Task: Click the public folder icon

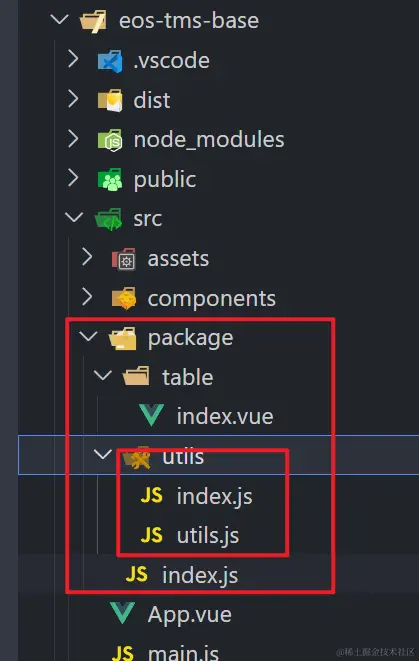Action: pyautogui.click(x=110, y=180)
